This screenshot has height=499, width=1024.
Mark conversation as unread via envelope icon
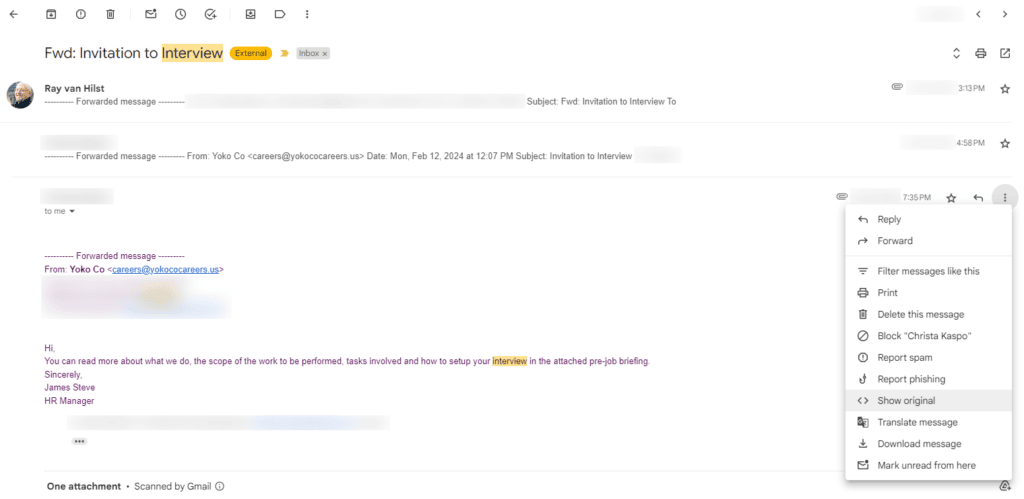click(151, 15)
